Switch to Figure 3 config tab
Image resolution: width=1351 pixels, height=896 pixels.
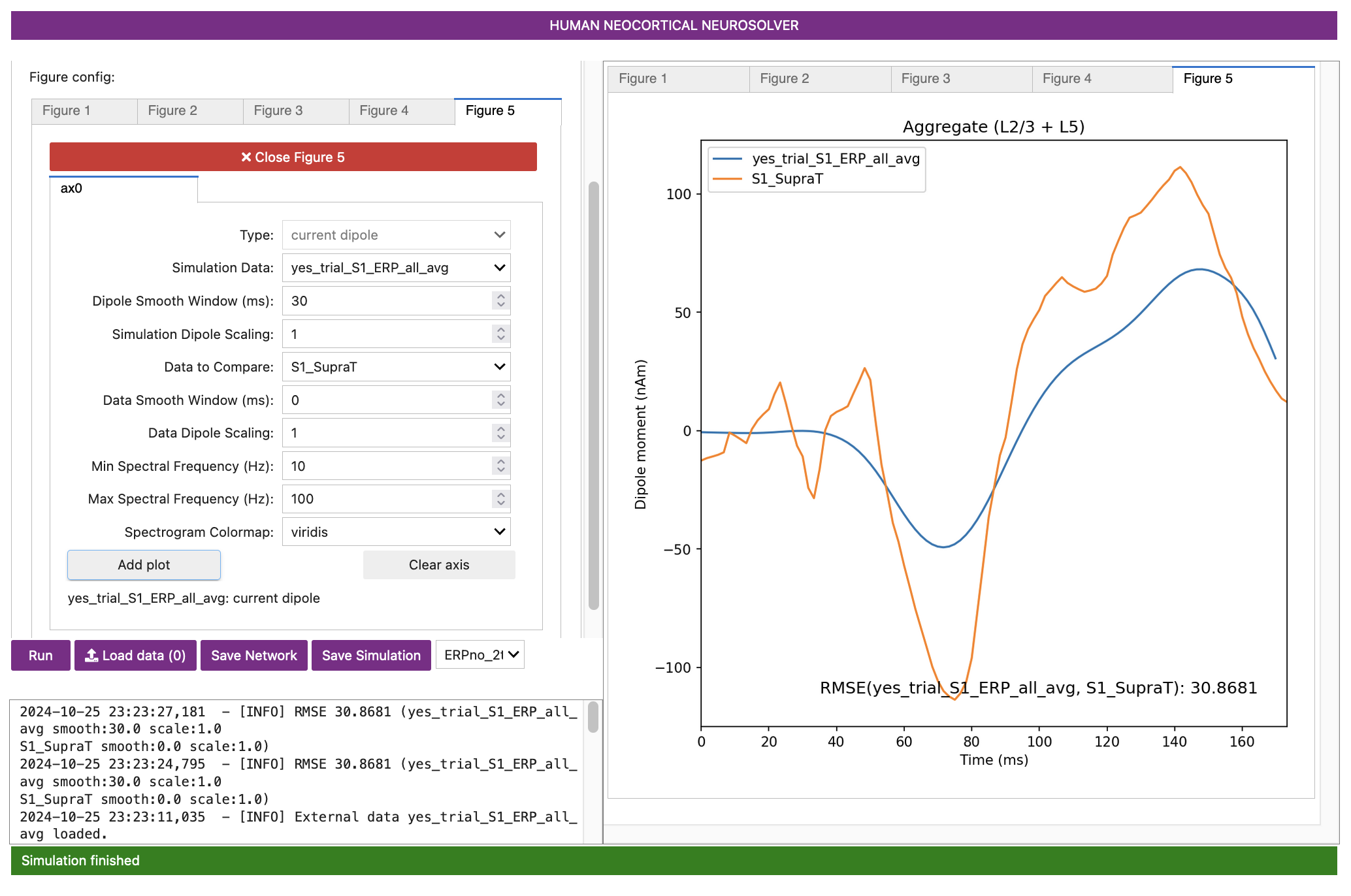[278, 110]
